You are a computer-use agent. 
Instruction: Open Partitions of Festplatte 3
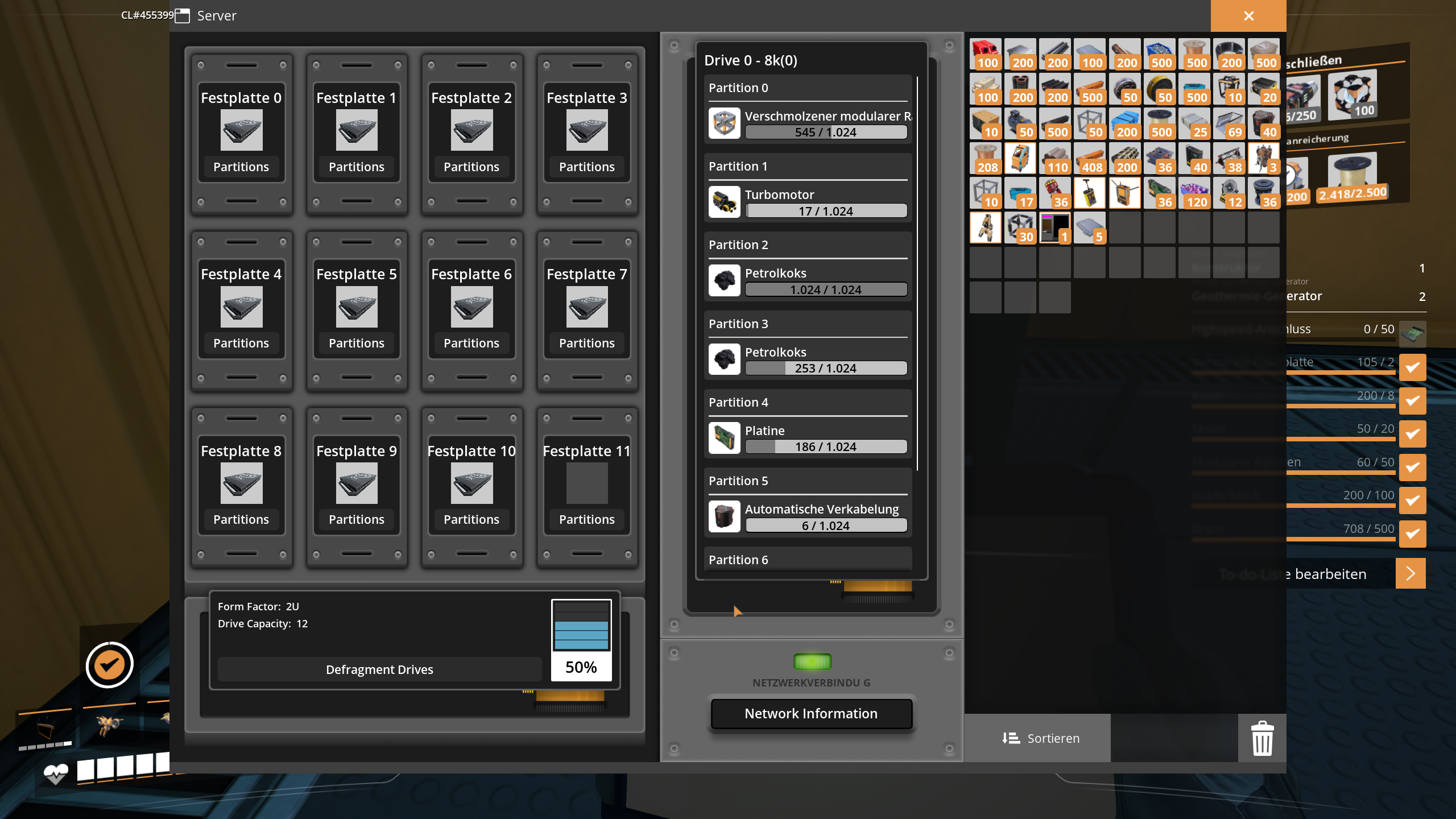(x=586, y=167)
